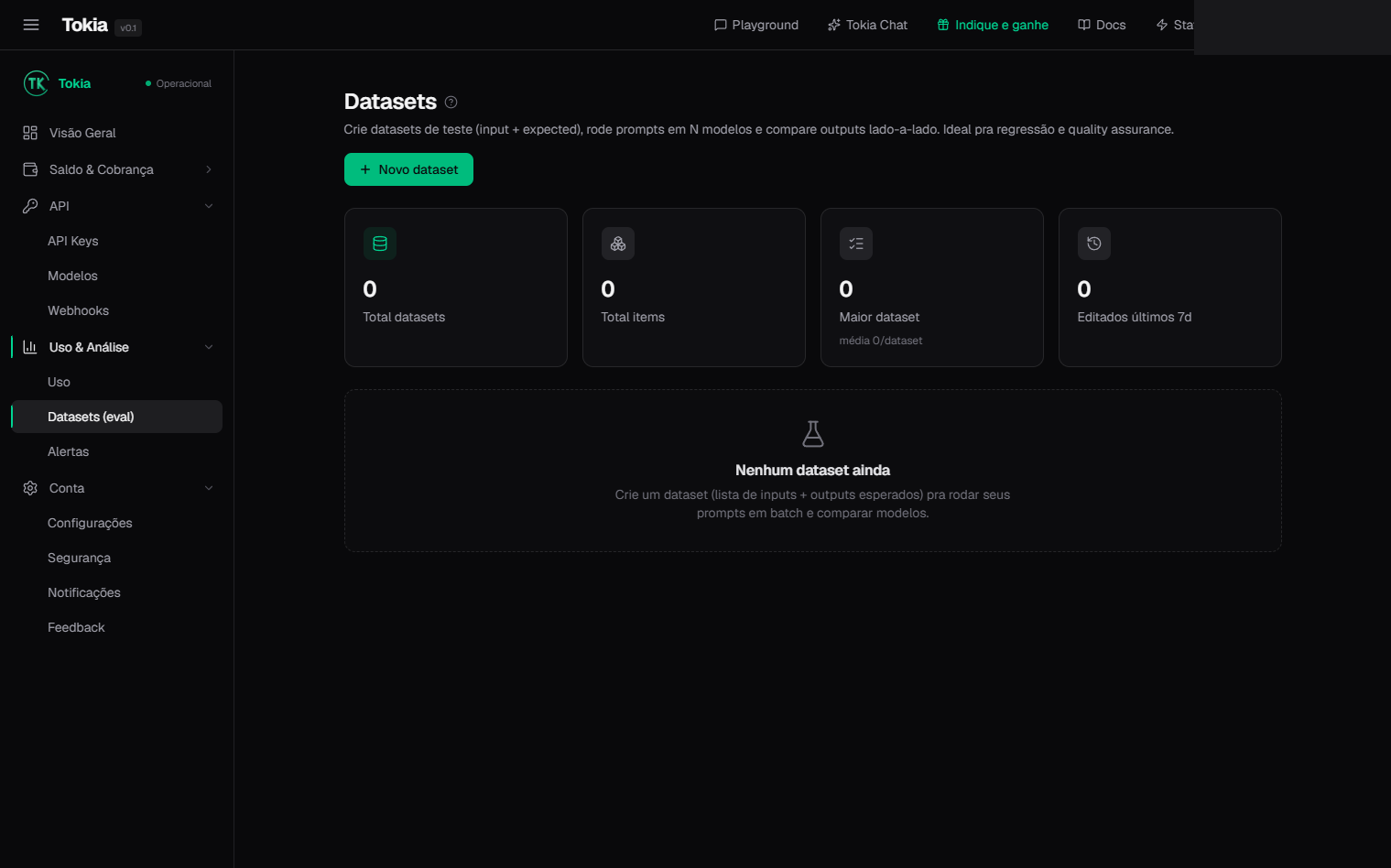The width and height of the screenshot is (1391, 868).
Task: Click the Tokia brand name in header
Action: click(x=84, y=25)
